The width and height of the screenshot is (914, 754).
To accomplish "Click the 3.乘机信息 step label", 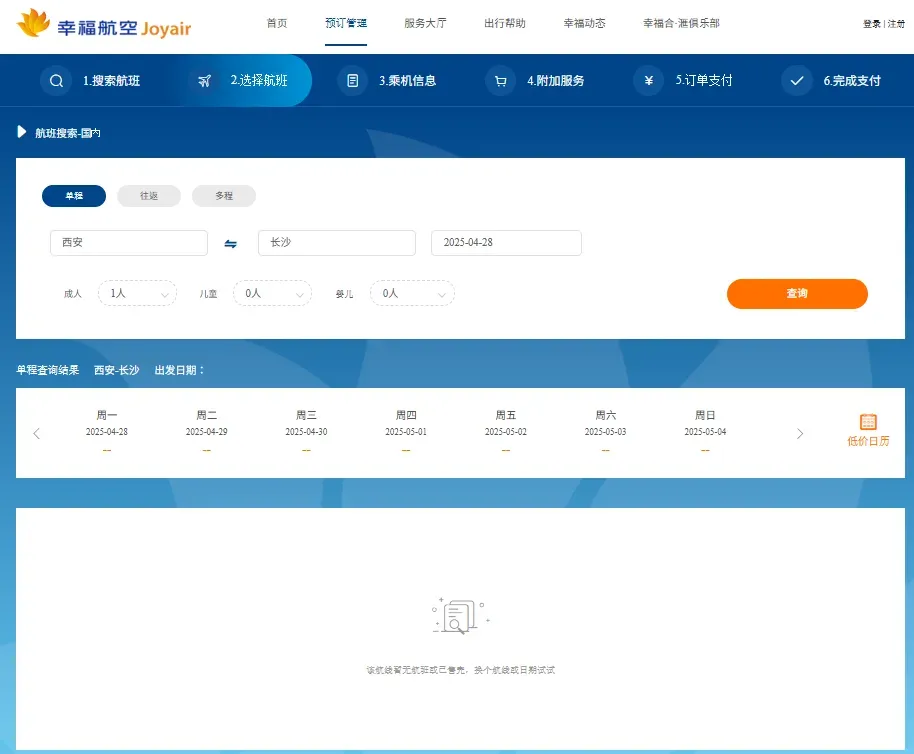I will tap(407, 80).
